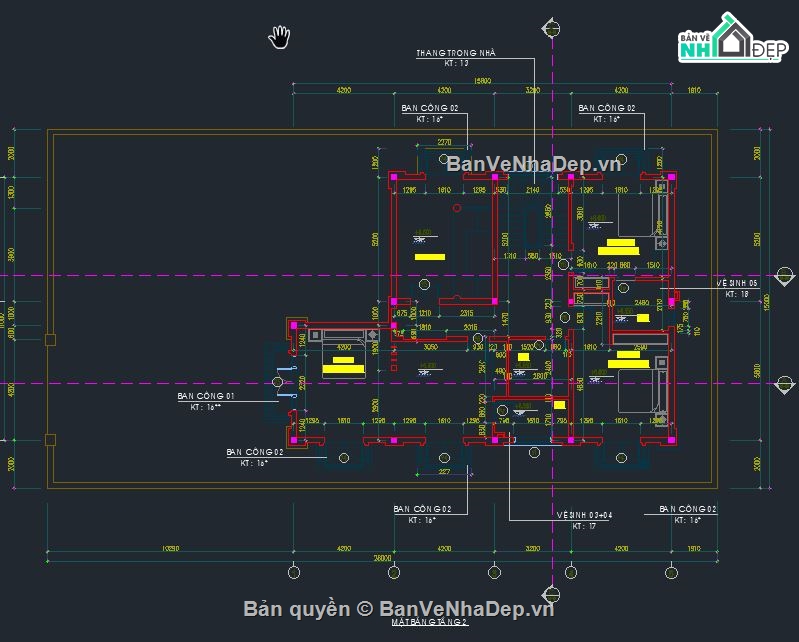Select the 2270 balcony dimension text
Screen dimensions: 799x642
click(444, 143)
